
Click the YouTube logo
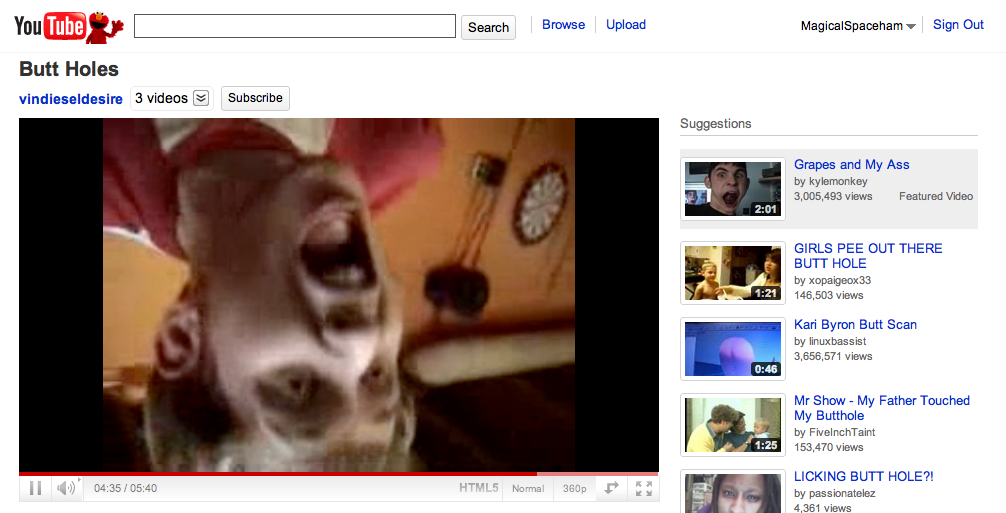click(x=50, y=26)
